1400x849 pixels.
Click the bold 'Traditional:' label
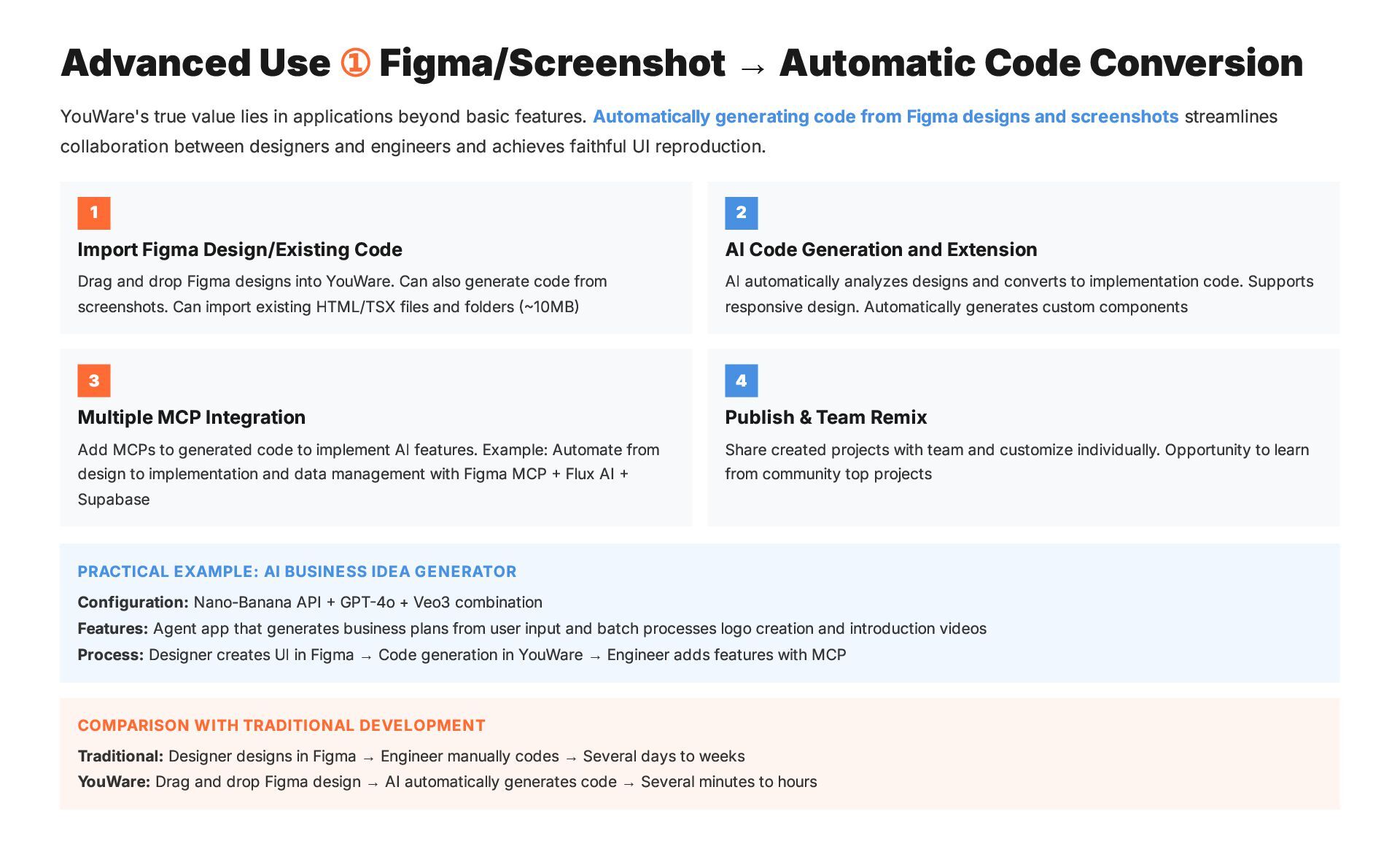click(x=120, y=756)
